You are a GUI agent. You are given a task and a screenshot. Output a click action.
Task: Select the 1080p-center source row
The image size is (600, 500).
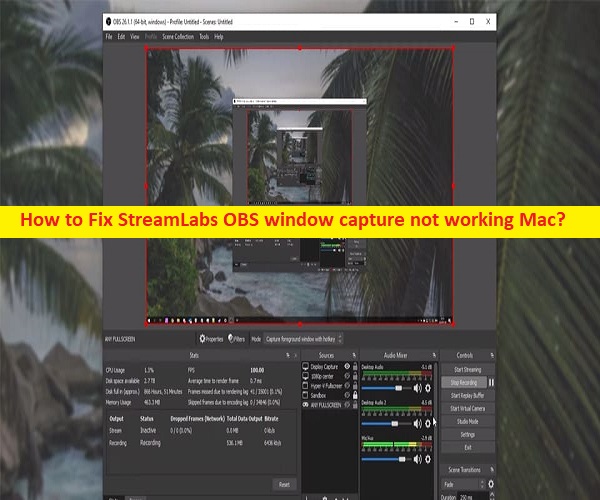330,376
